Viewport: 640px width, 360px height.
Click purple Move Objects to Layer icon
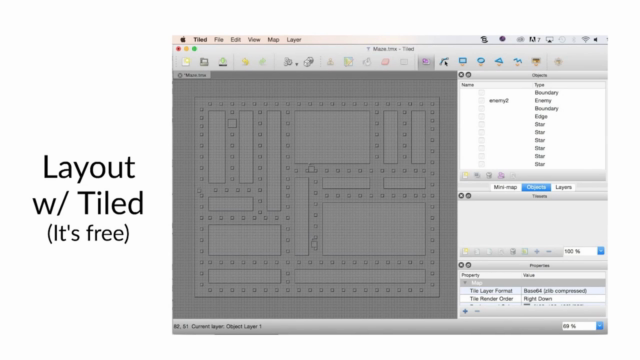pyautogui.click(x=501, y=176)
